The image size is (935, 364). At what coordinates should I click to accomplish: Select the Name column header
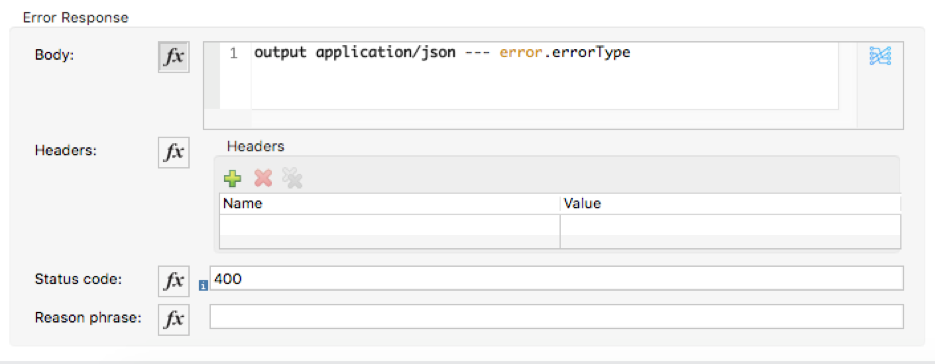tap(390, 203)
